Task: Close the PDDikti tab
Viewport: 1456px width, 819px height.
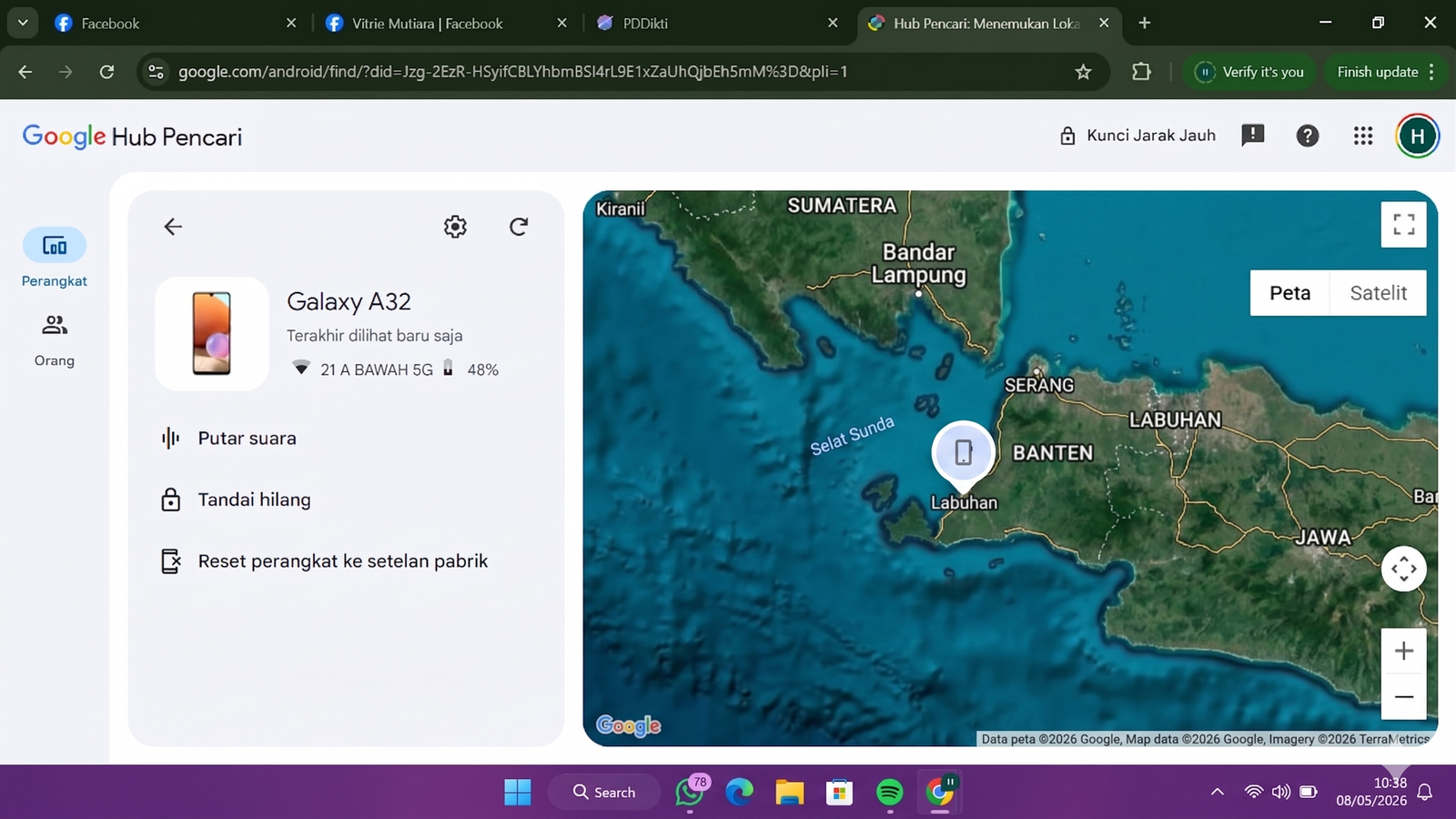Action: click(833, 24)
